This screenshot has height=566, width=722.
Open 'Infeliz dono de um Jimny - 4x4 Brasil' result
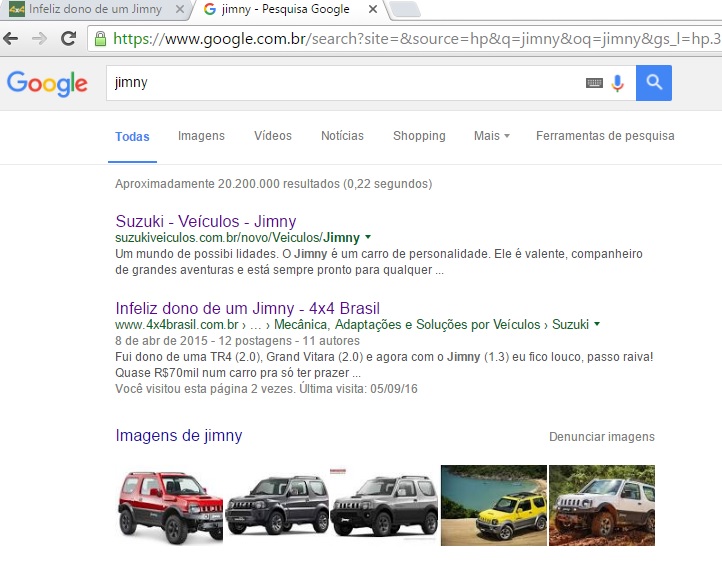[248, 308]
